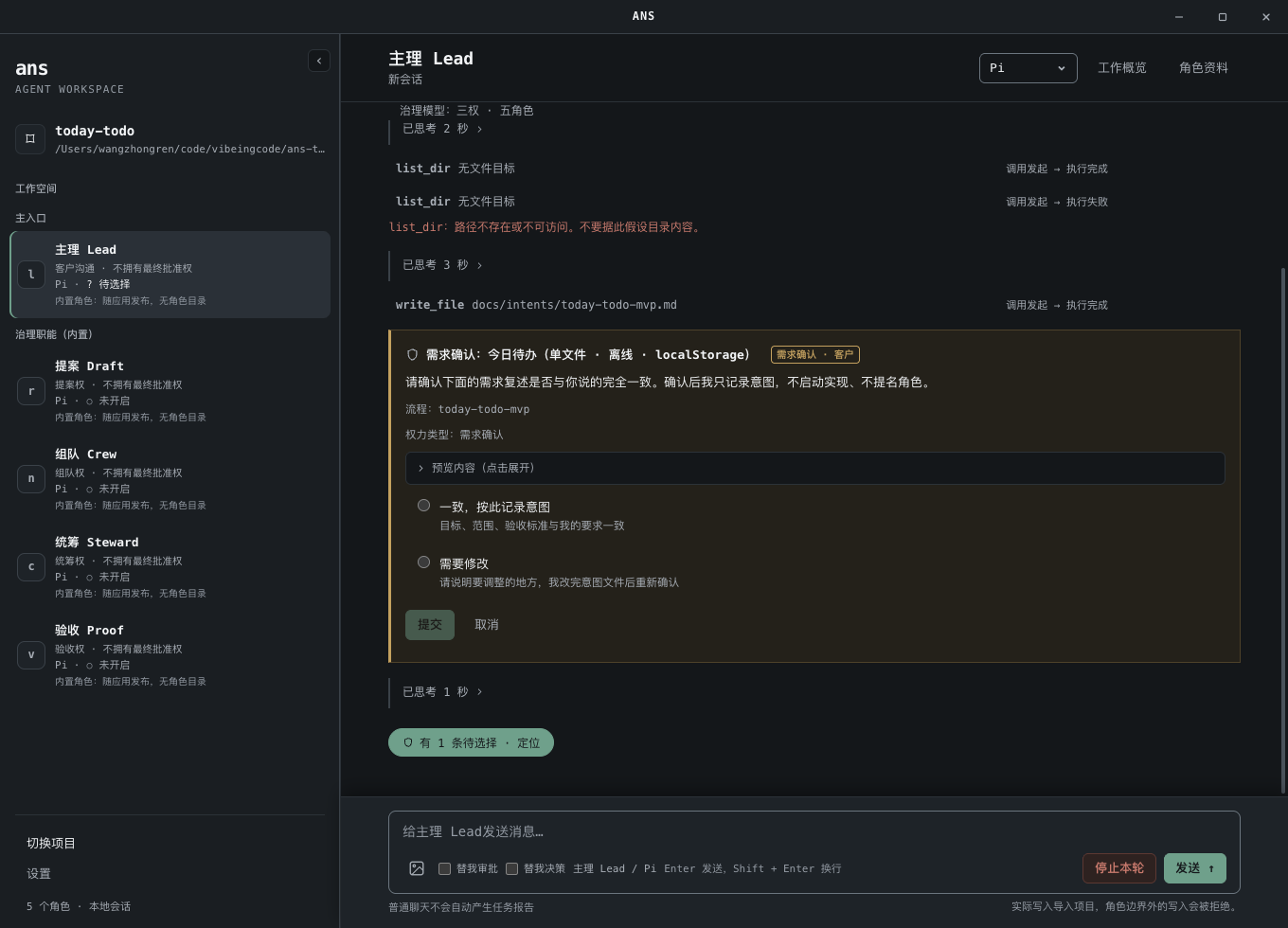Select 组队 Crew role in sidebar
1288x928 pixels.
[170, 479]
